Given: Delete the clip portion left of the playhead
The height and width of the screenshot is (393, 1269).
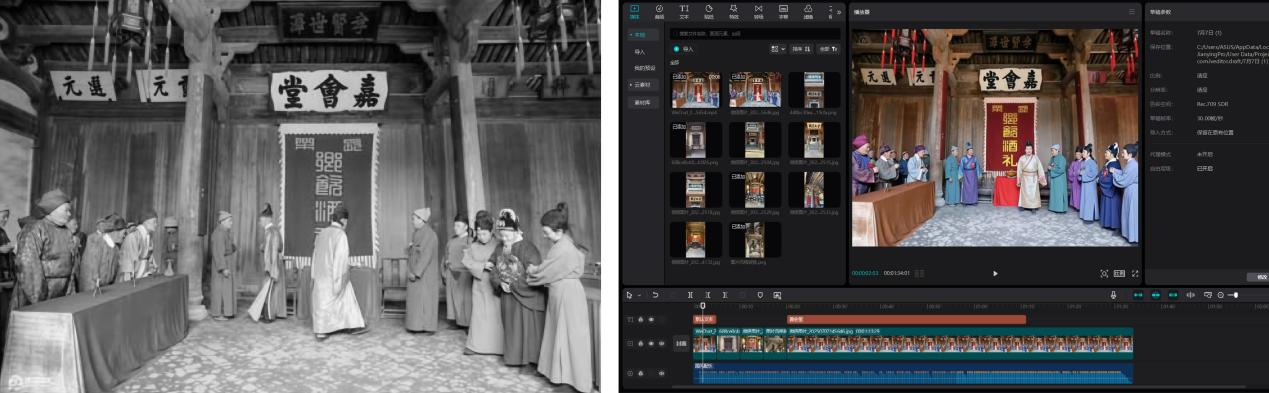Looking at the screenshot, I should pos(708,295).
